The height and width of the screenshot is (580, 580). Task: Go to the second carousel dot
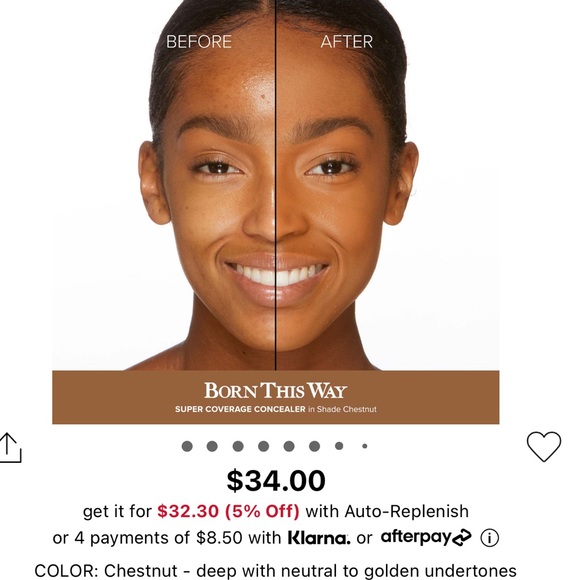coord(212,446)
